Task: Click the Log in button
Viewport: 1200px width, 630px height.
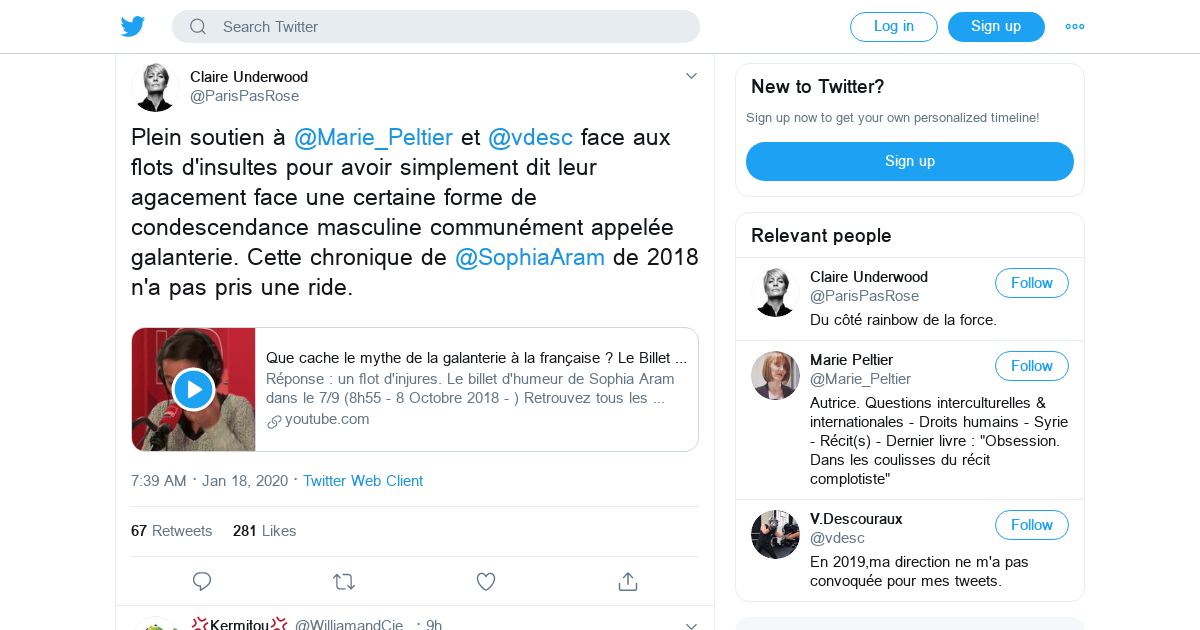Action: (x=893, y=27)
